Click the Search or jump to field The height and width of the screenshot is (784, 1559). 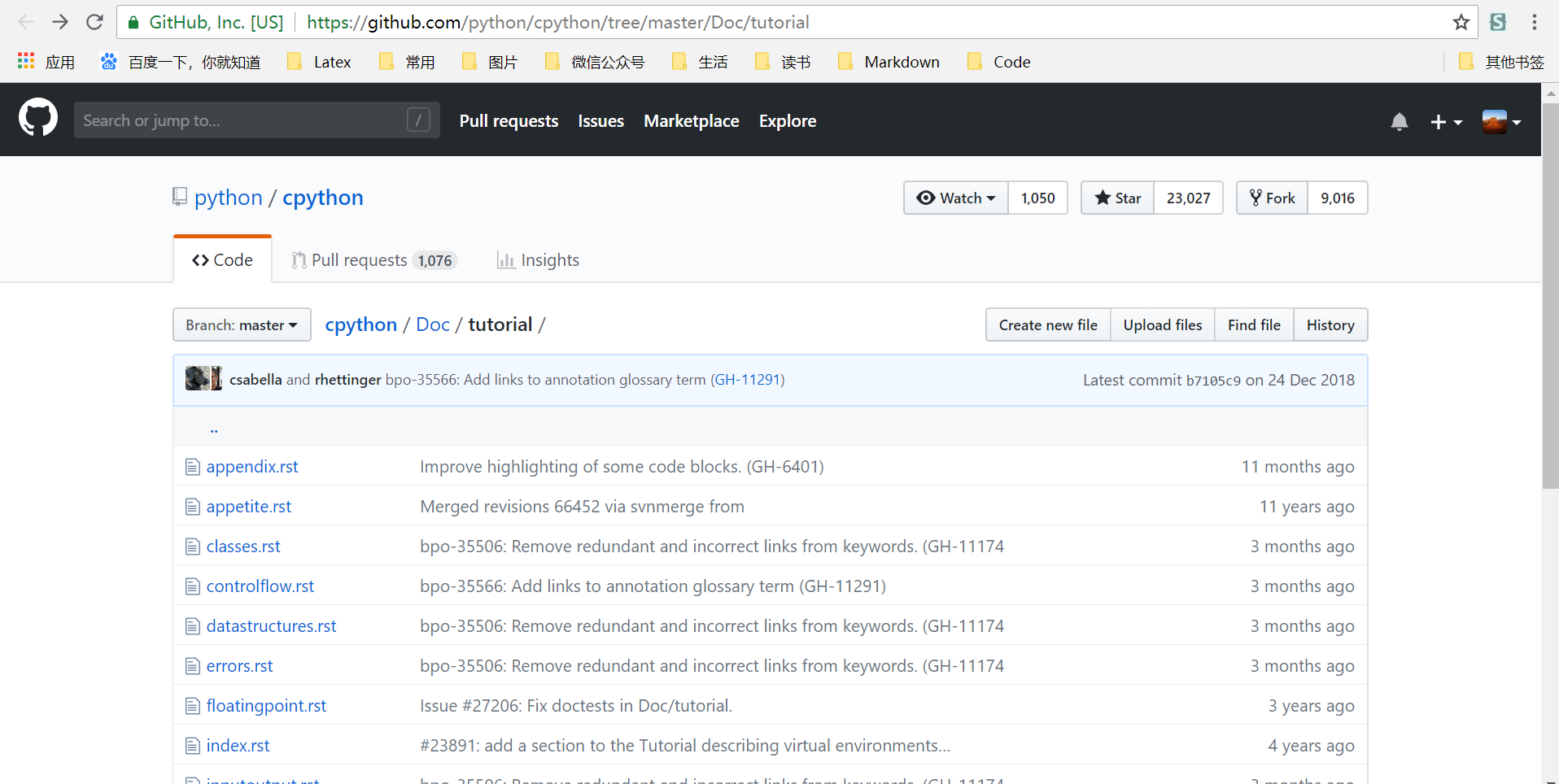(256, 120)
